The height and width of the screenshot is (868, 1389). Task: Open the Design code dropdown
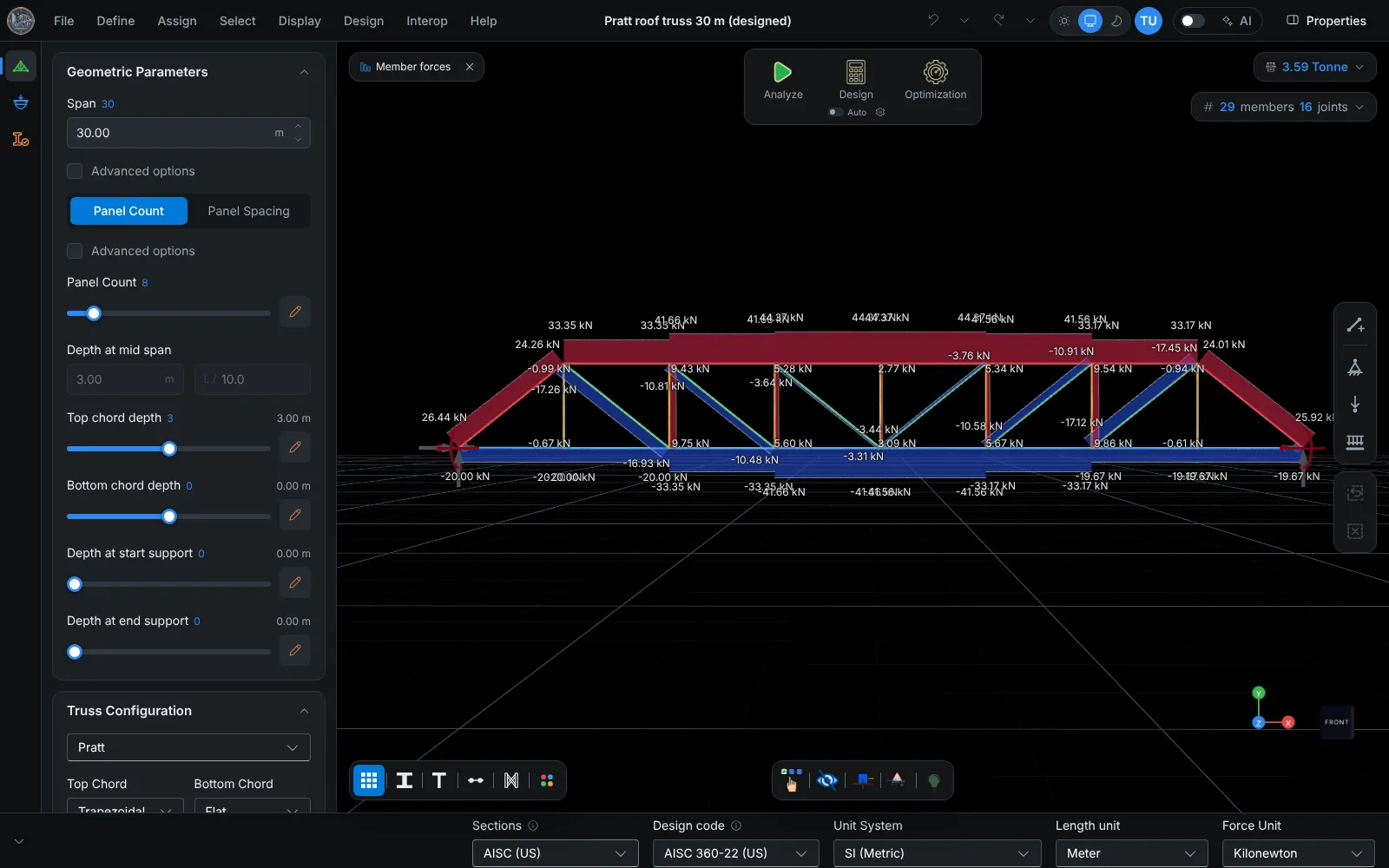coord(735,853)
